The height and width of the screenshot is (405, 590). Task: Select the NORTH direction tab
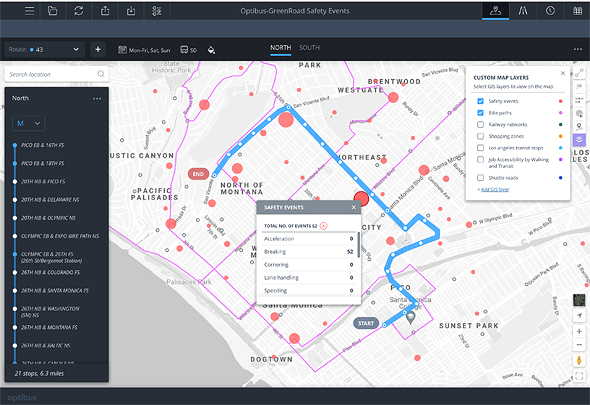click(280, 48)
